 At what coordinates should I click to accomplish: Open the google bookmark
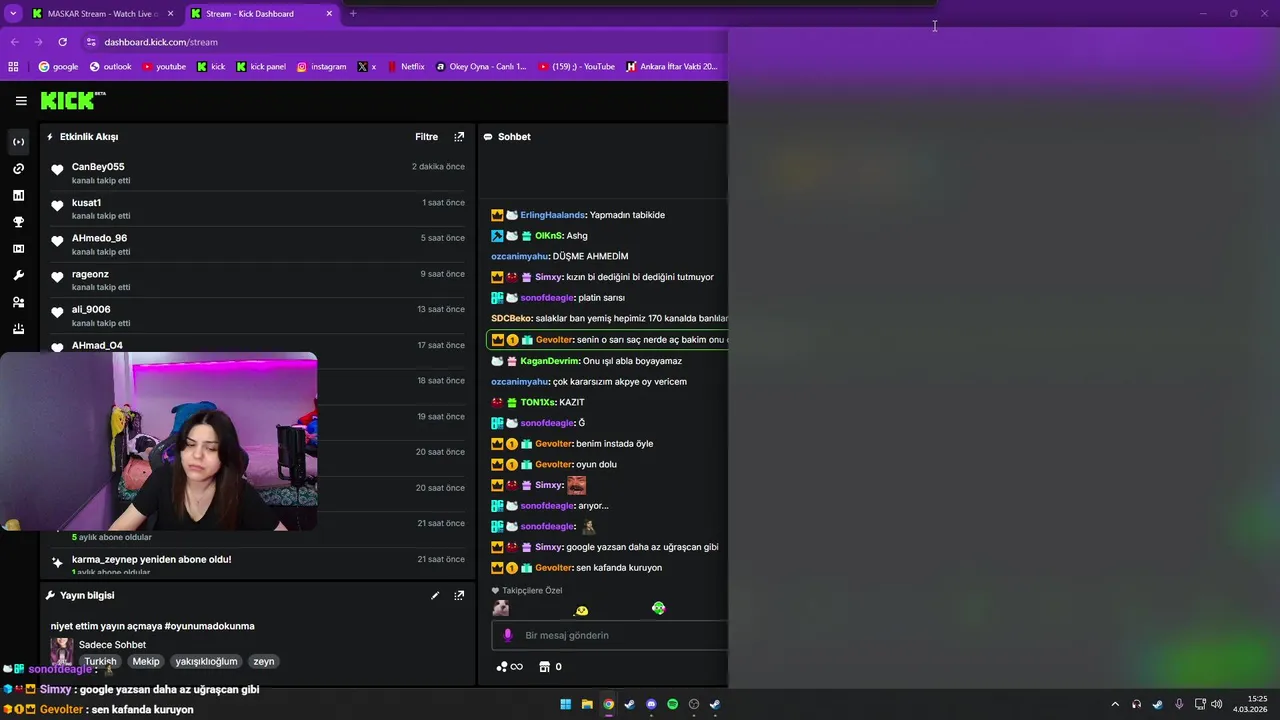click(58, 67)
